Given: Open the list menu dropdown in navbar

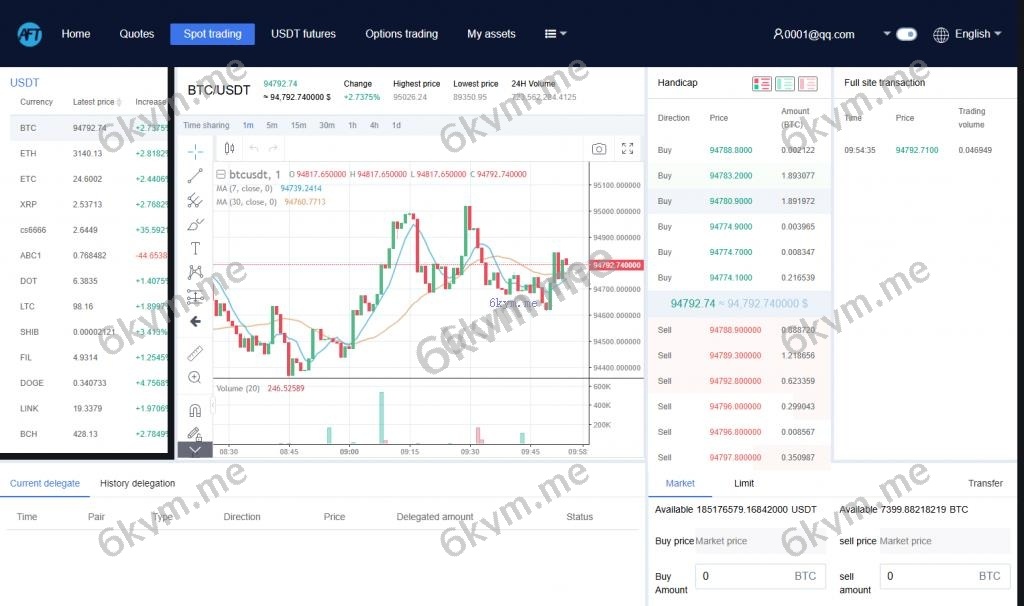Looking at the screenshot, I should tap(555, 34).
